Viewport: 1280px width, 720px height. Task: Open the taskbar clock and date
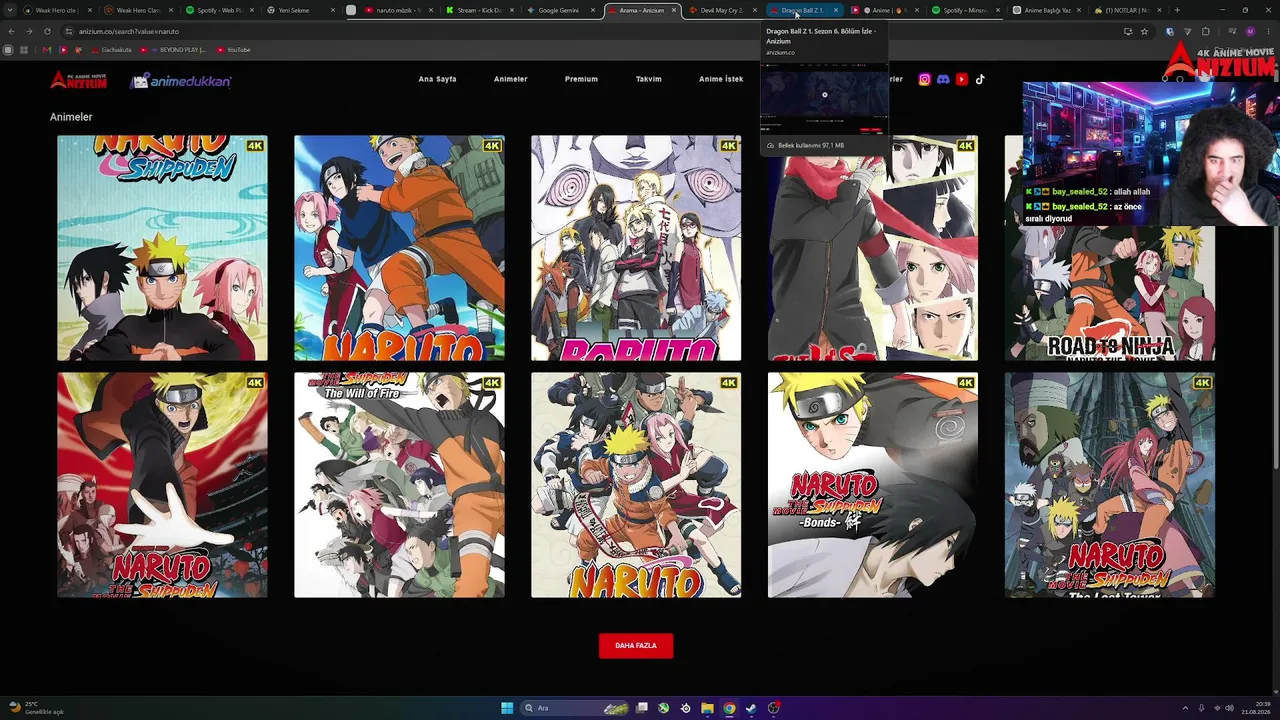tap(1255, 708)
